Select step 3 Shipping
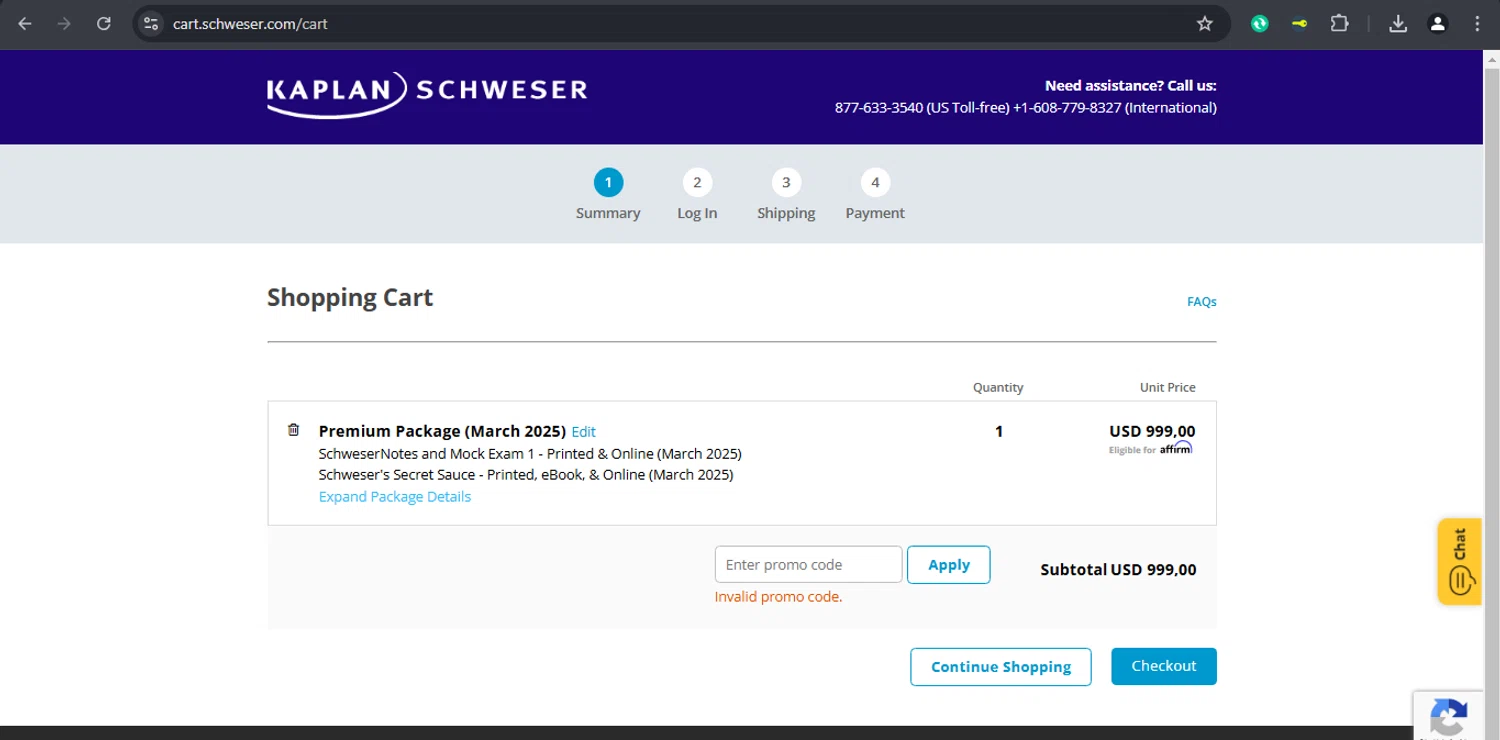This screenshot has width=1500, height=740. pyautogui.click(x=786, y=195)
